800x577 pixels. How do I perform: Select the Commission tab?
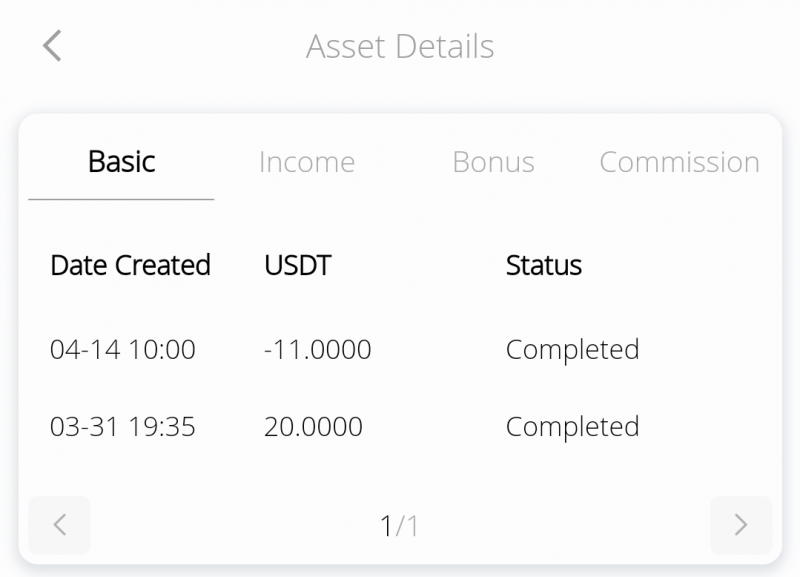click(678, 162)
